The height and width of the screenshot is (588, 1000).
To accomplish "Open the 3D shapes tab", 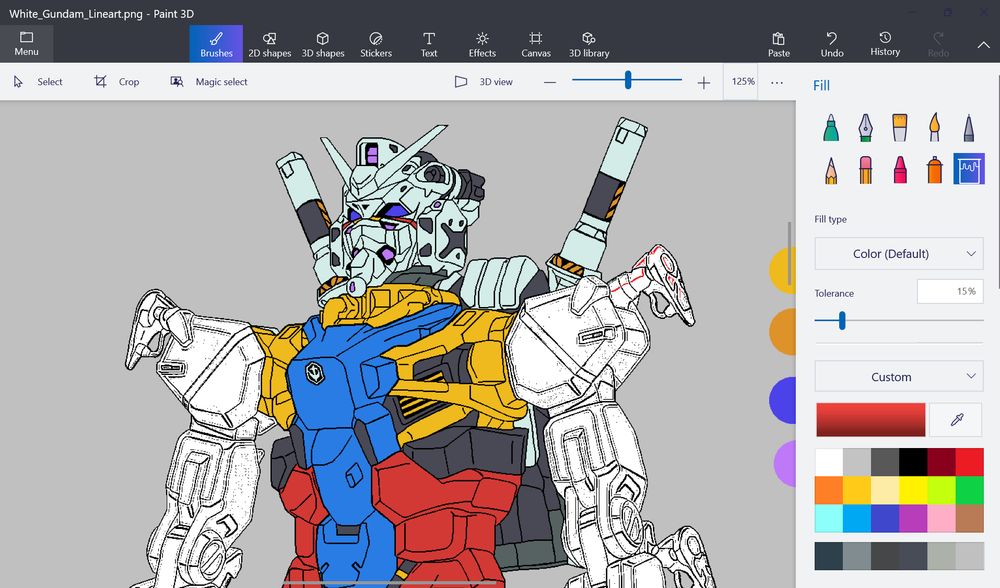I will (323, 43).
